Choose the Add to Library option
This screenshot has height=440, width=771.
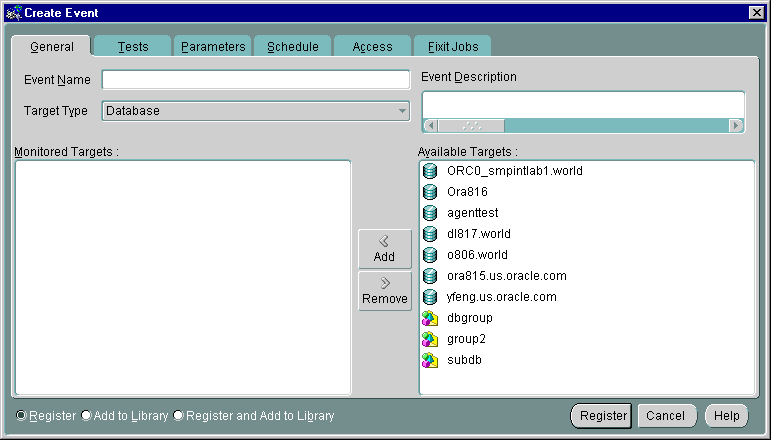coord(86,415)
